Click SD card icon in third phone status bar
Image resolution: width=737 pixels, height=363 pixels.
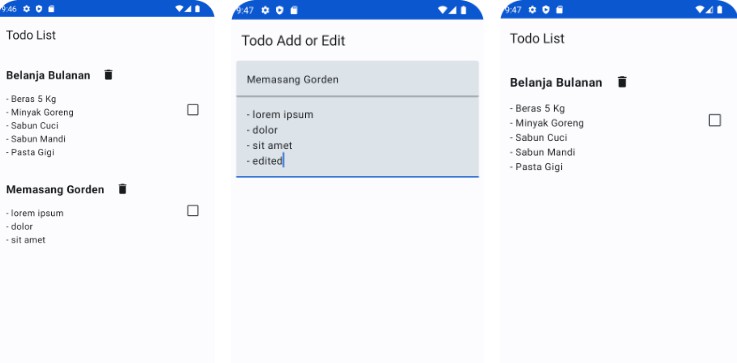click(559, 9)
